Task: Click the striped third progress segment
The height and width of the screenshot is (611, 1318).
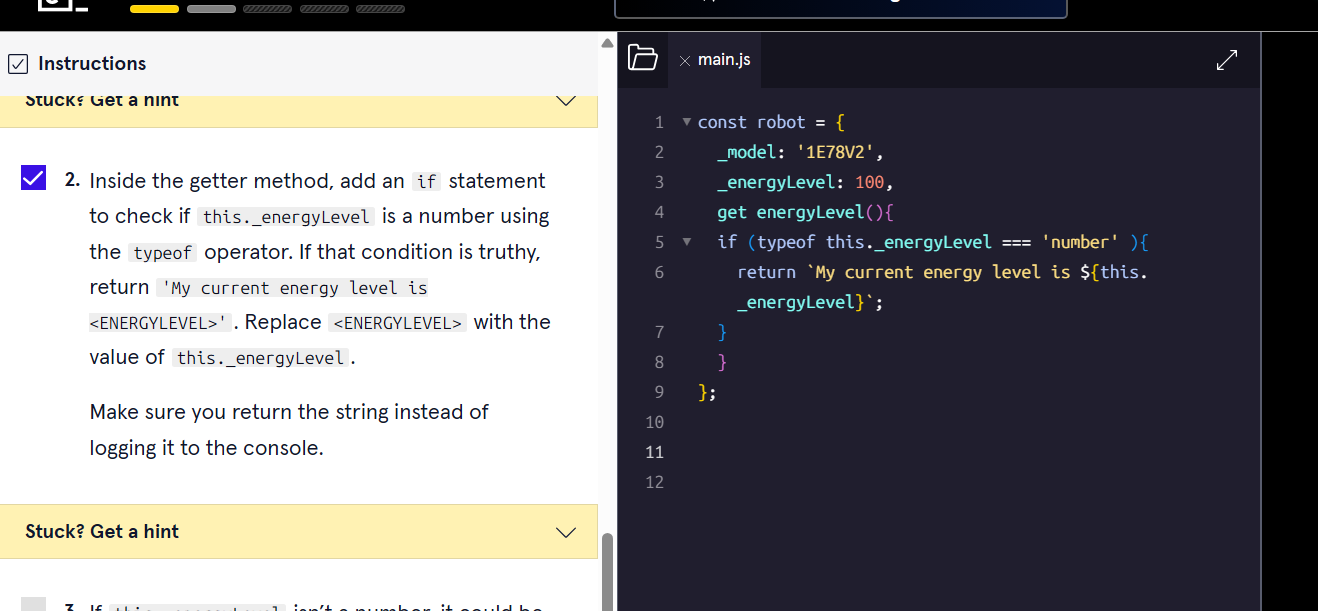Action: pyautogui.click(x=267, y=9)
